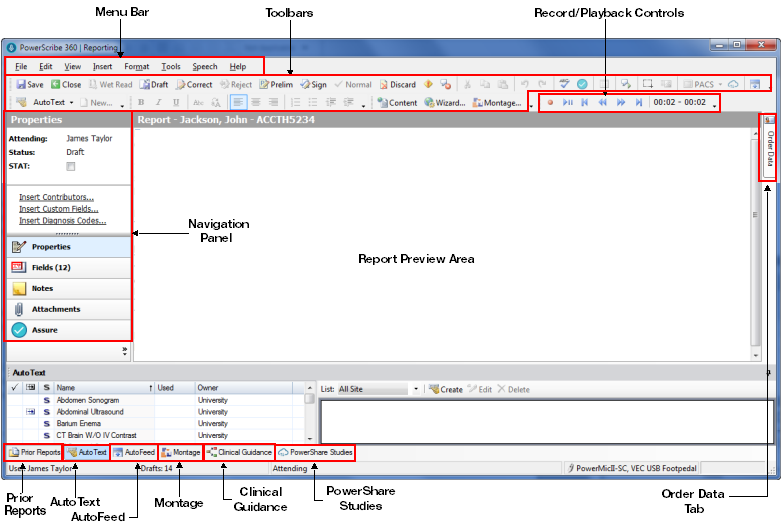
Task: Sort AutoText list by Name column
Action: [104, 388]
